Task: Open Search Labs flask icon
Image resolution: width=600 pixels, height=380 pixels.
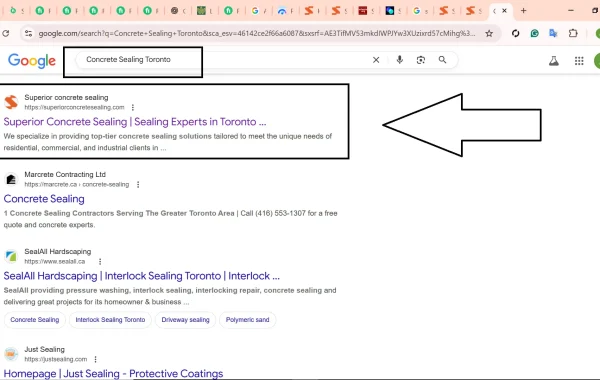Action: 554,61
